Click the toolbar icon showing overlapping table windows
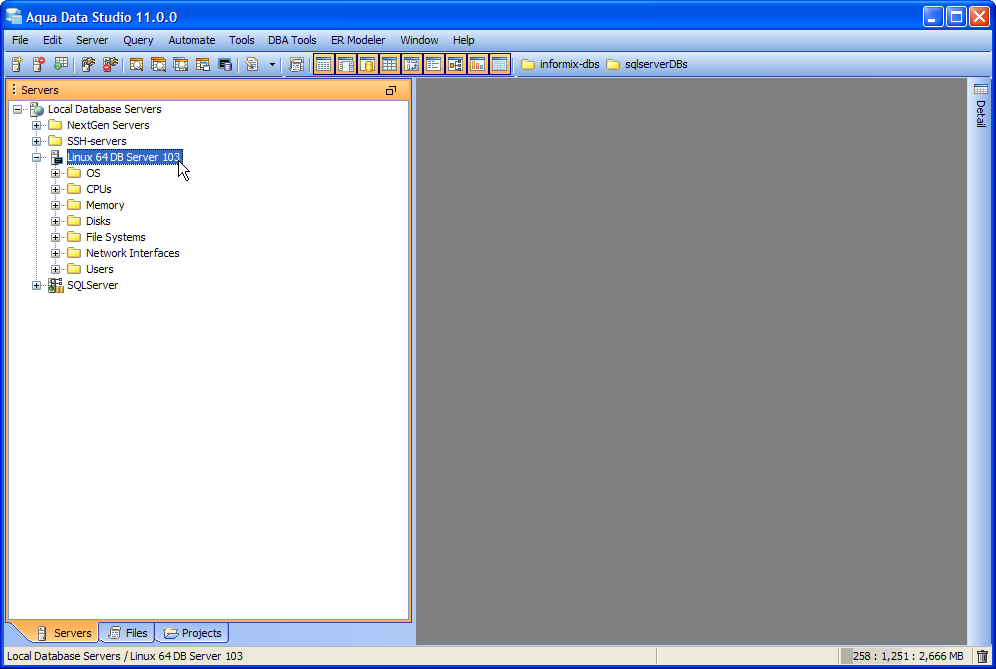996x669 pixels. coord(203,64)
